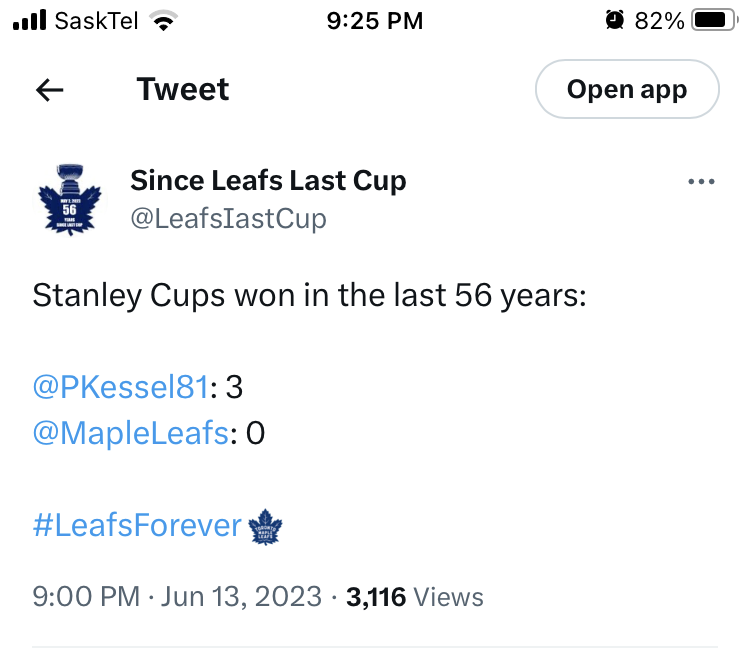750x659 pixels.
Task: Tap the 3,116 Views count
Action: pyautogui.click(x=414, y=598)
